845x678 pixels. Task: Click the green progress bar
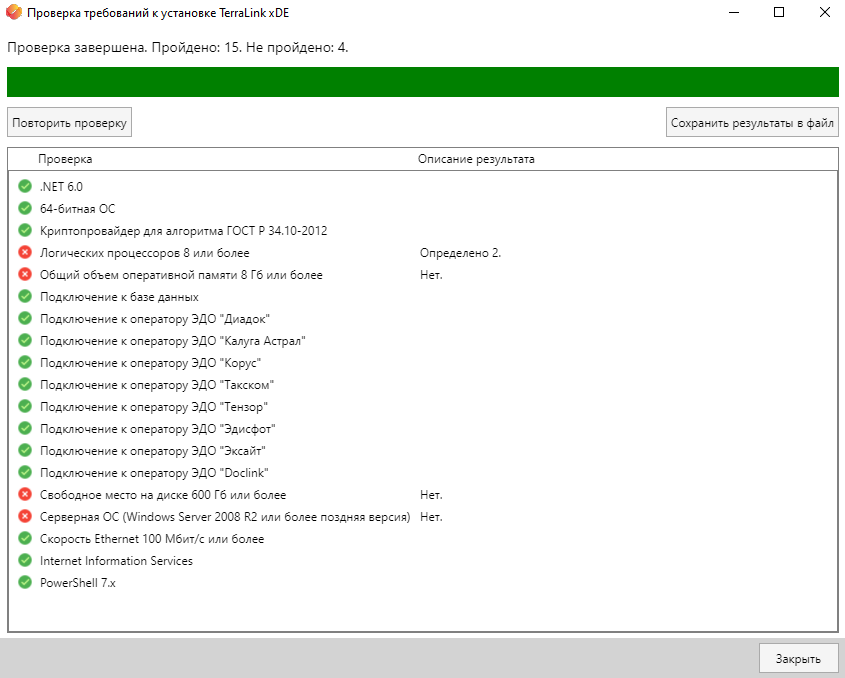[x=422, y=82]
